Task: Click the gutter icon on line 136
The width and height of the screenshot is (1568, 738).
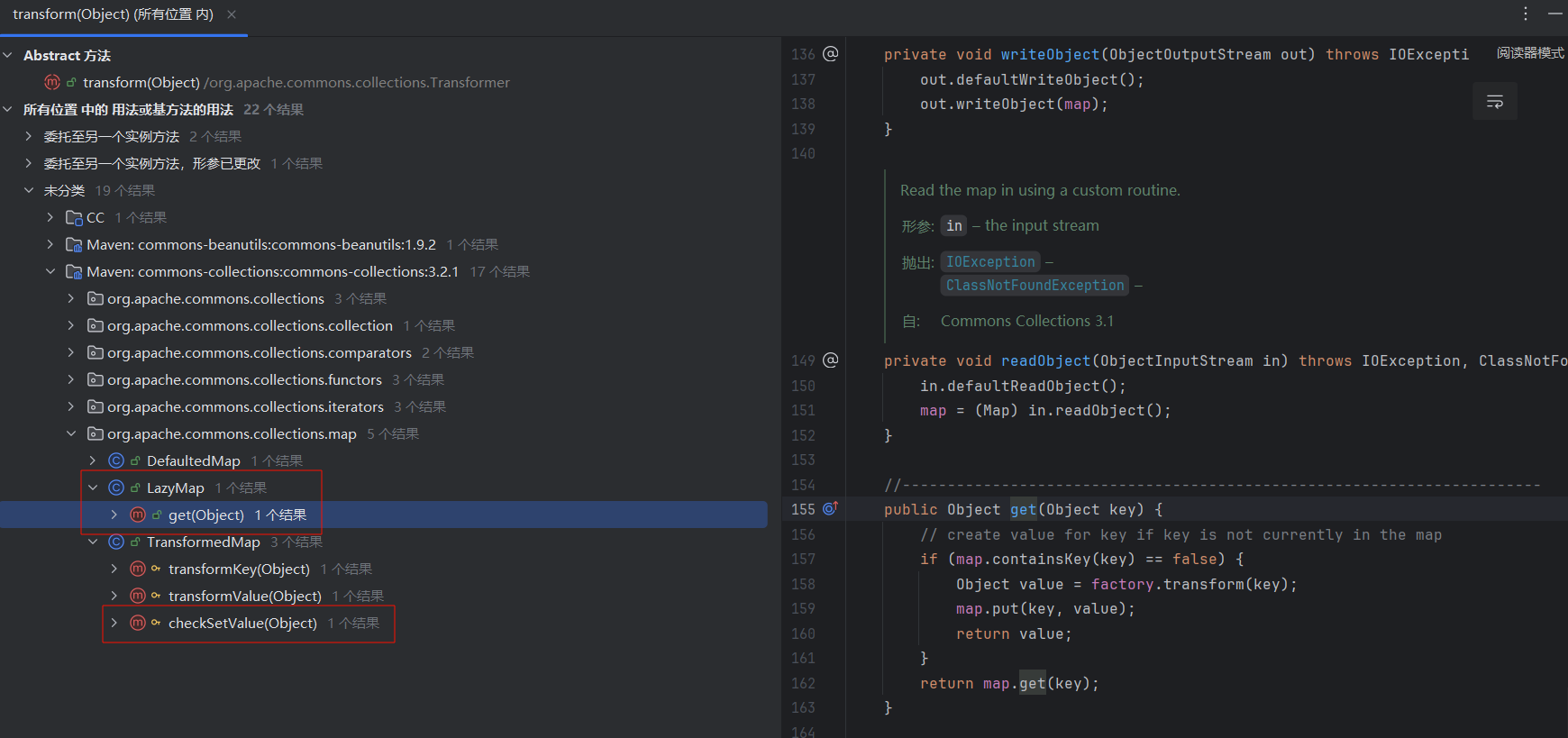Action: click(830, 54)
